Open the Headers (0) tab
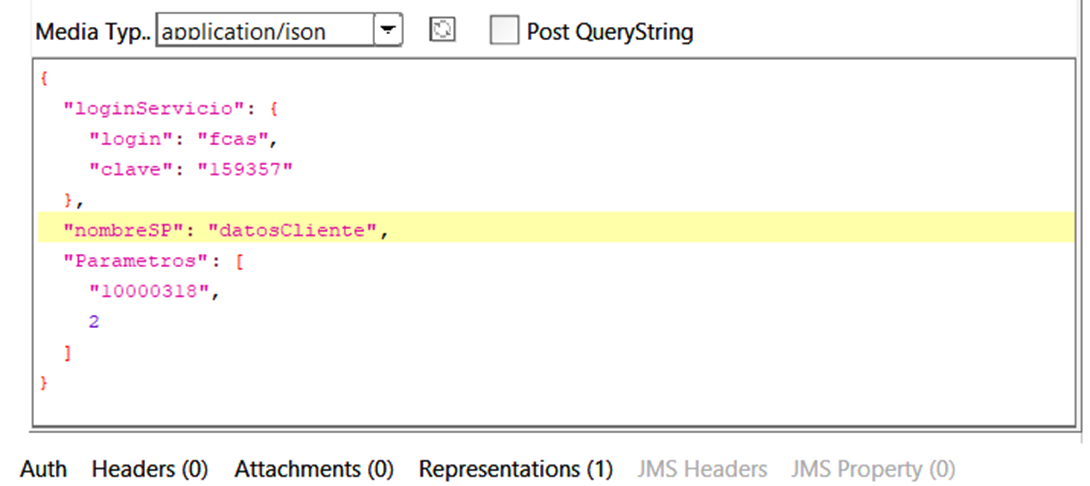Screen dimensions: 1090x486 coord(149,468)
